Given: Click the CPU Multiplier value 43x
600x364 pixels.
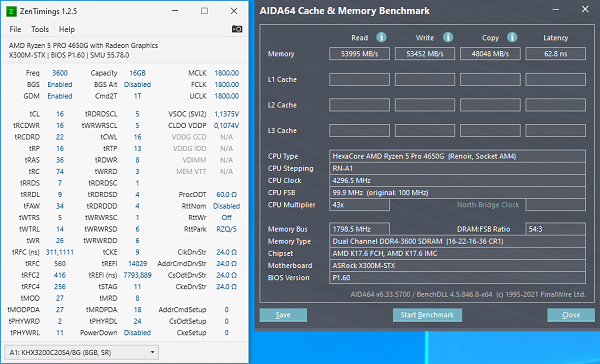Looking at the screenshot, I should (x=359, y=205).
